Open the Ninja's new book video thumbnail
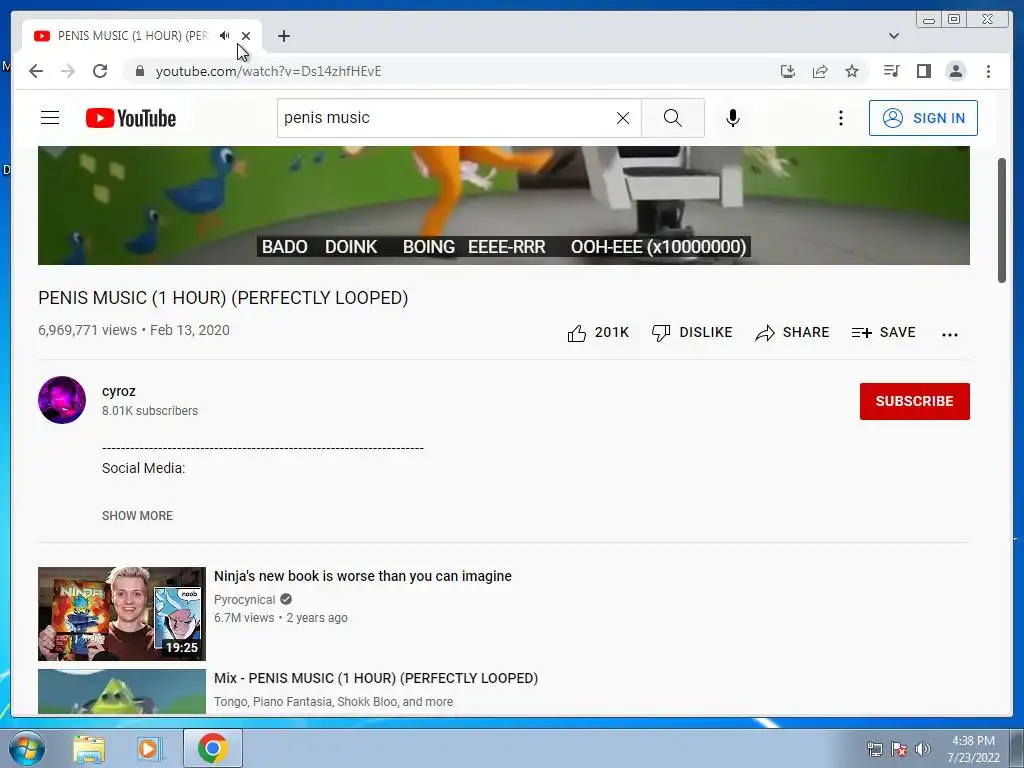The height and width of the screenshot is (768, 1024). point(121,614)
